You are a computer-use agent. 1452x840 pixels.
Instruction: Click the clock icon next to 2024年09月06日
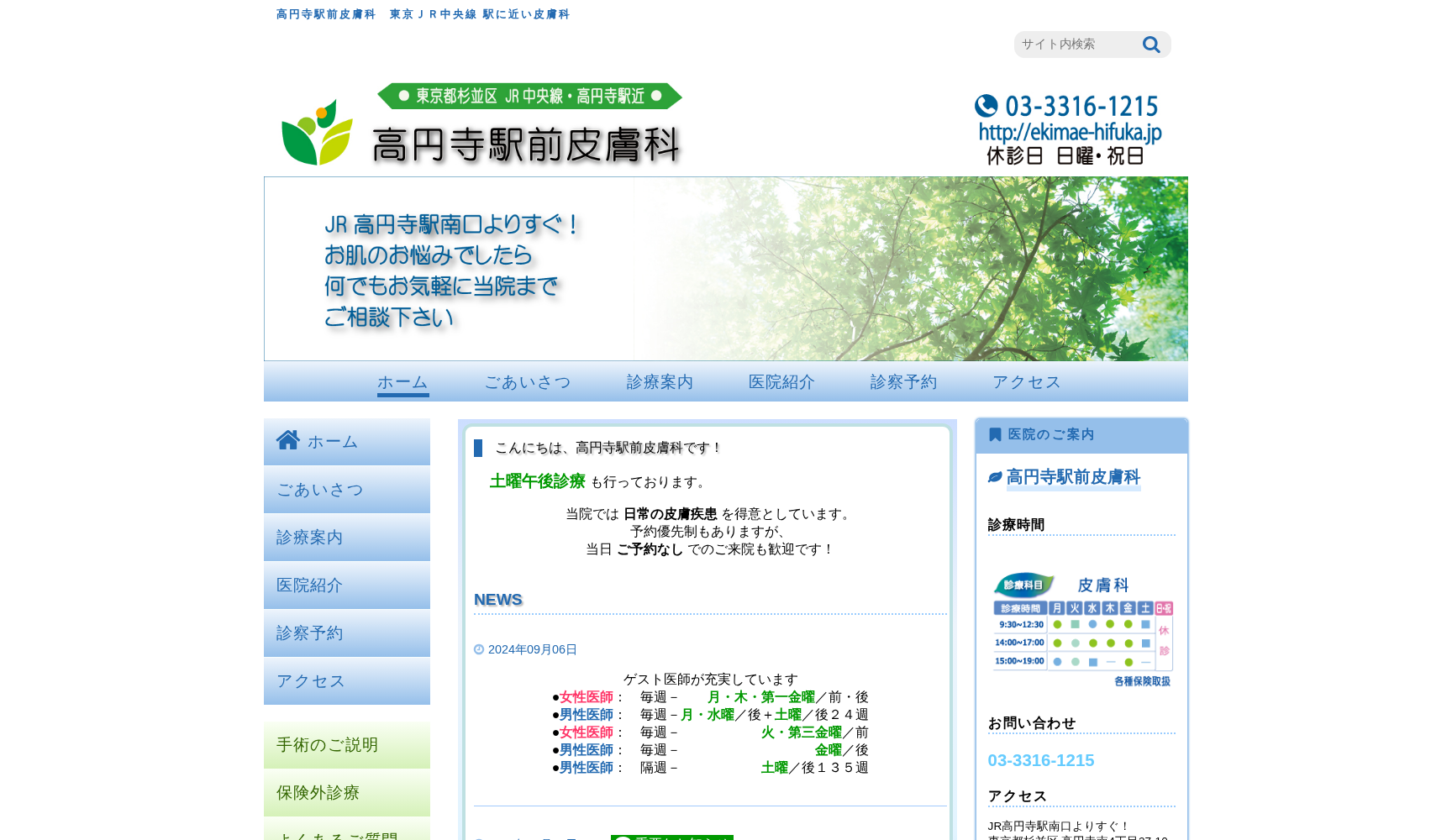(478, 648)
